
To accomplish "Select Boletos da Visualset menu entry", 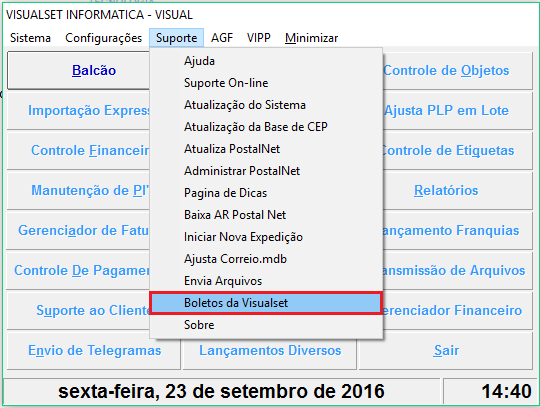I will click(266, 303).
